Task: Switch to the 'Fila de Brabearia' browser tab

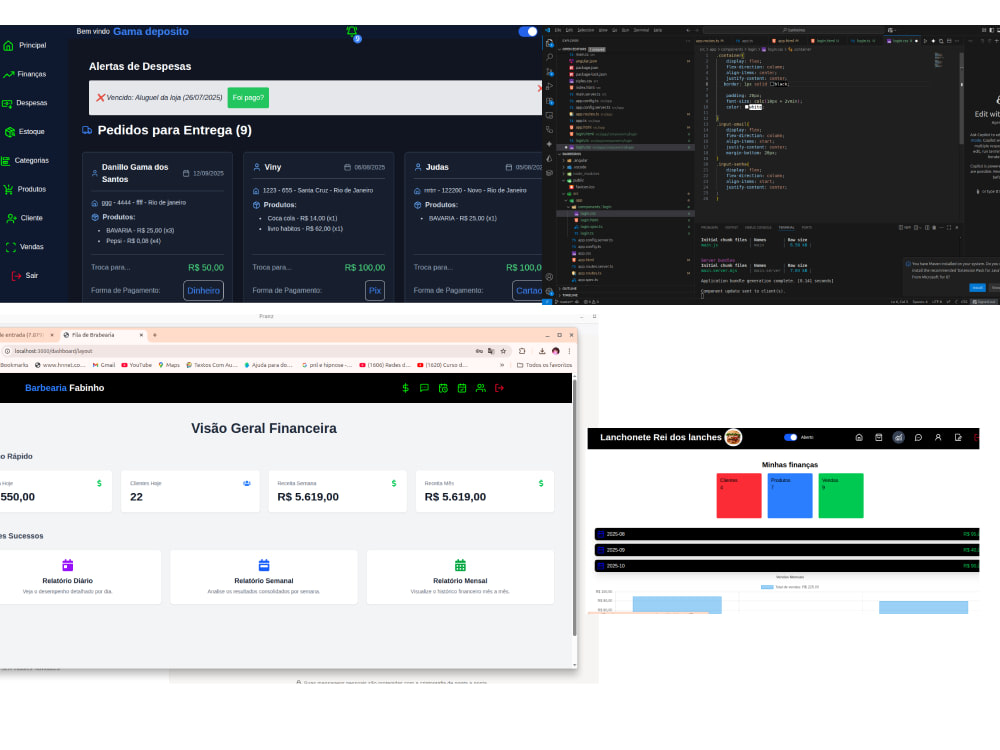Action: tap(102, 335)
